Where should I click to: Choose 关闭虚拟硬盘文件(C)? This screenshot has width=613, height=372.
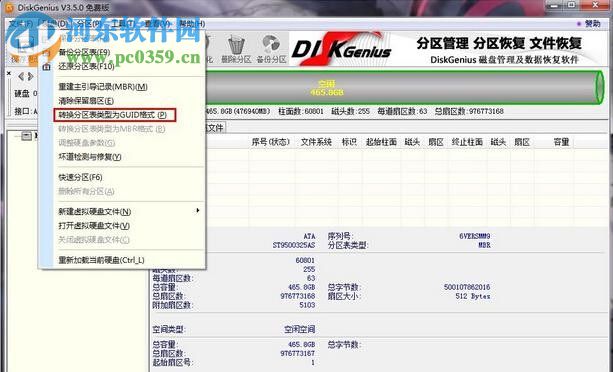click(94, 240)
